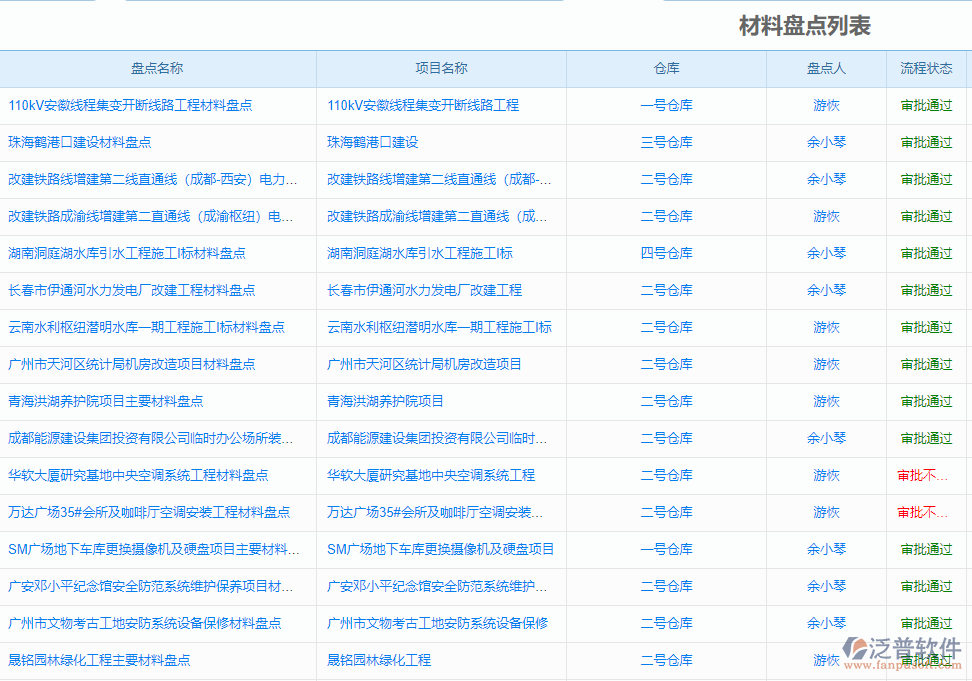
Task: View 审批通过 status on 广州市文物考古 row
Action: (926, 623)
